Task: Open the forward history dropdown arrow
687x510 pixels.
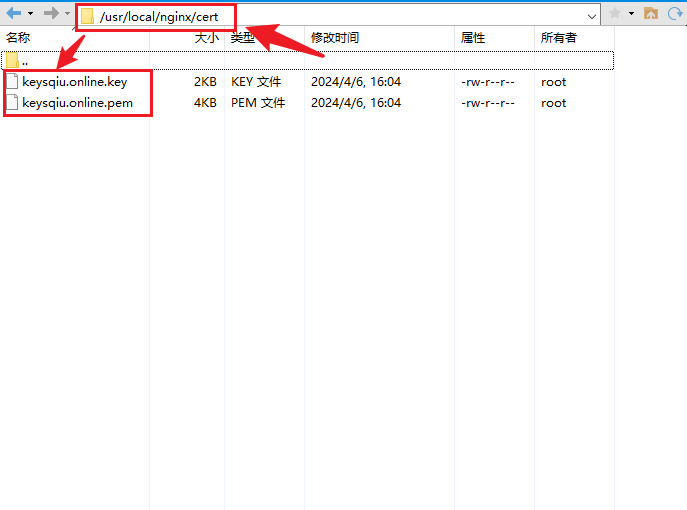Action: coord(65,14)
